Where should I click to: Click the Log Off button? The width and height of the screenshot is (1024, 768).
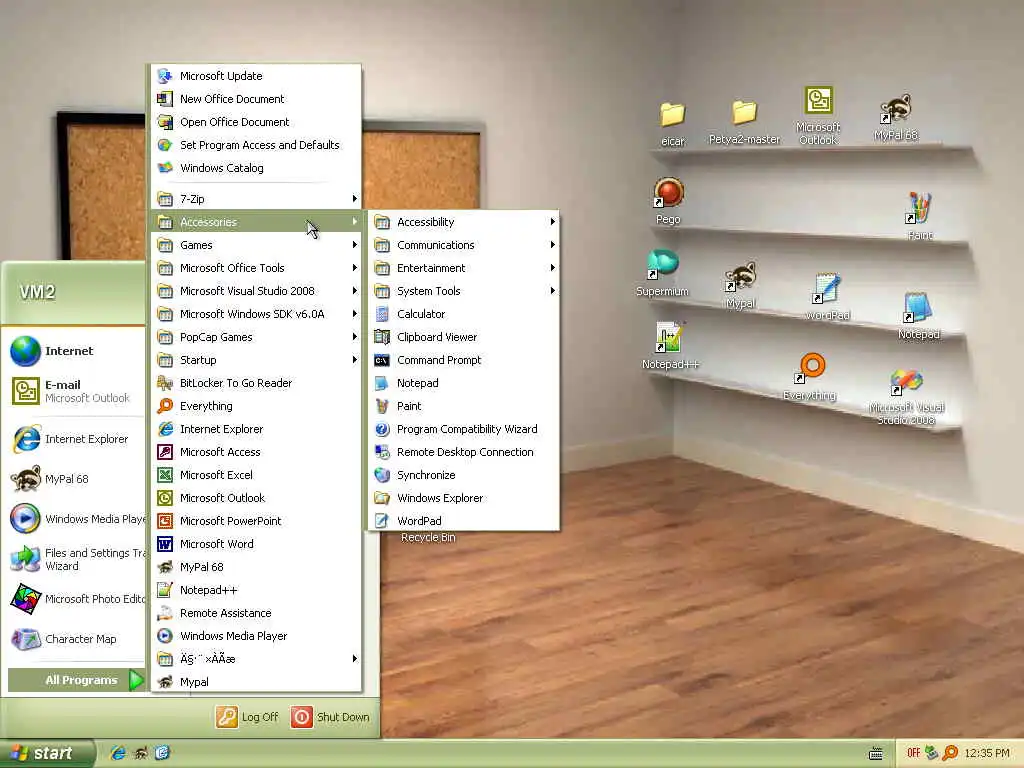click(x=248, y=717)
